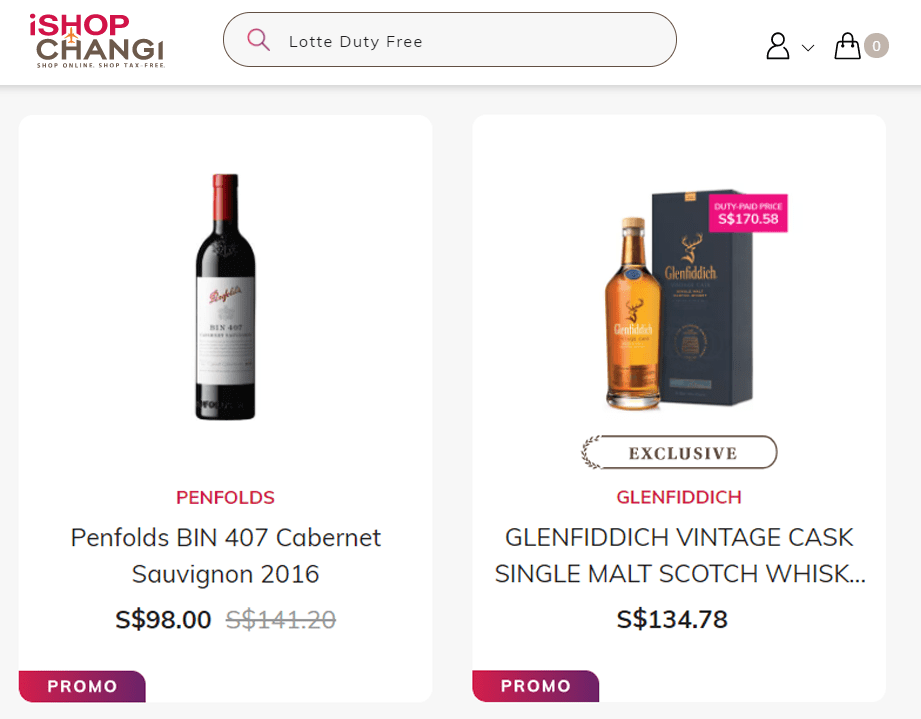921x719 pixels.
Task: Open the user account icon
Action: (778, 46)
